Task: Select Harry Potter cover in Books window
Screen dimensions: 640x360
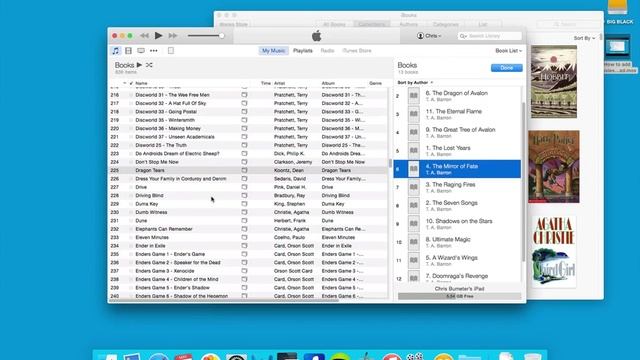Action: pyautogui.click(x=554, y=167)
